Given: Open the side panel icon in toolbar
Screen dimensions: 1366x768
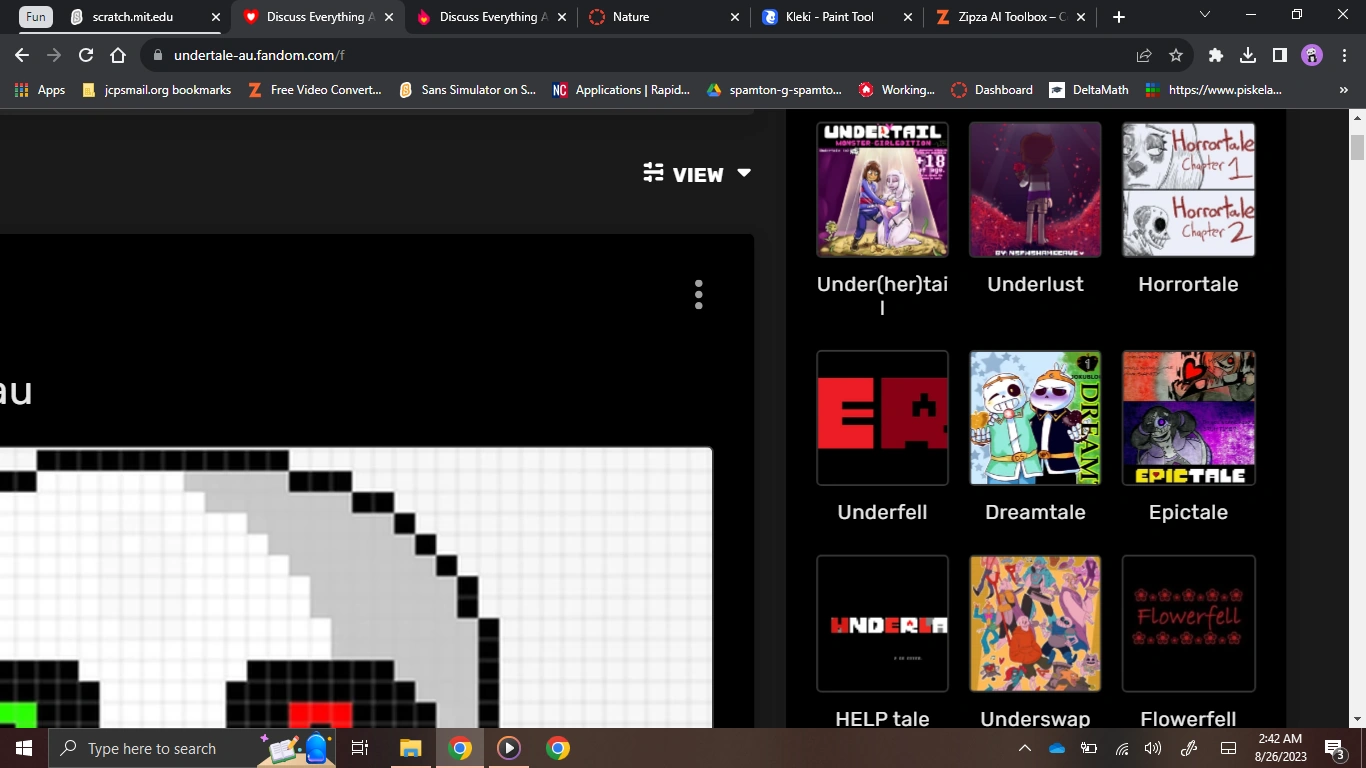Looking at the screenshot, I should pos(1280,55).
